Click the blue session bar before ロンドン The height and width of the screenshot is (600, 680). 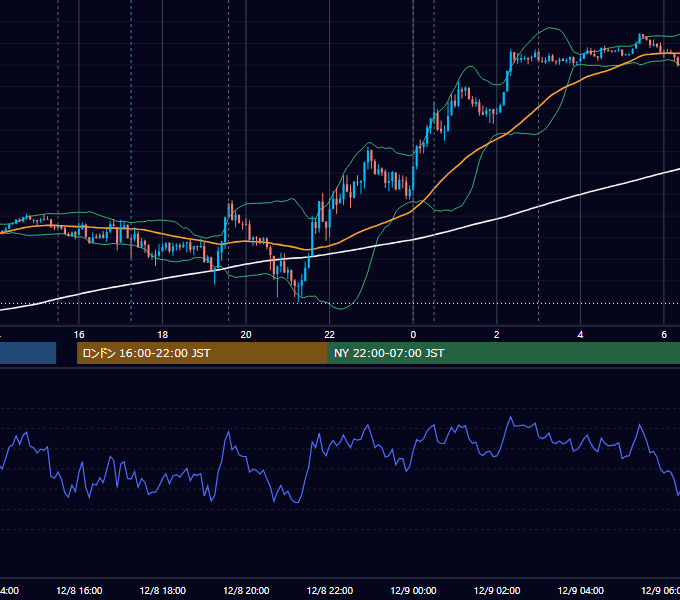(28, 353)
